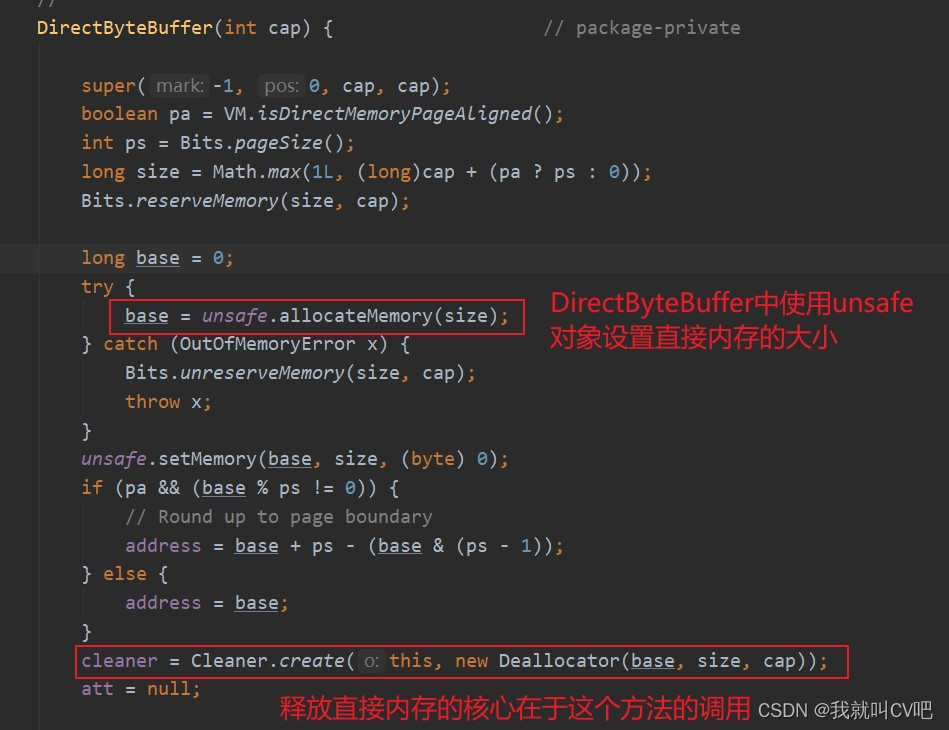Click the 'if (pa && ...' condition line
This screenshot has height=730, width=949.
[240, 488]
